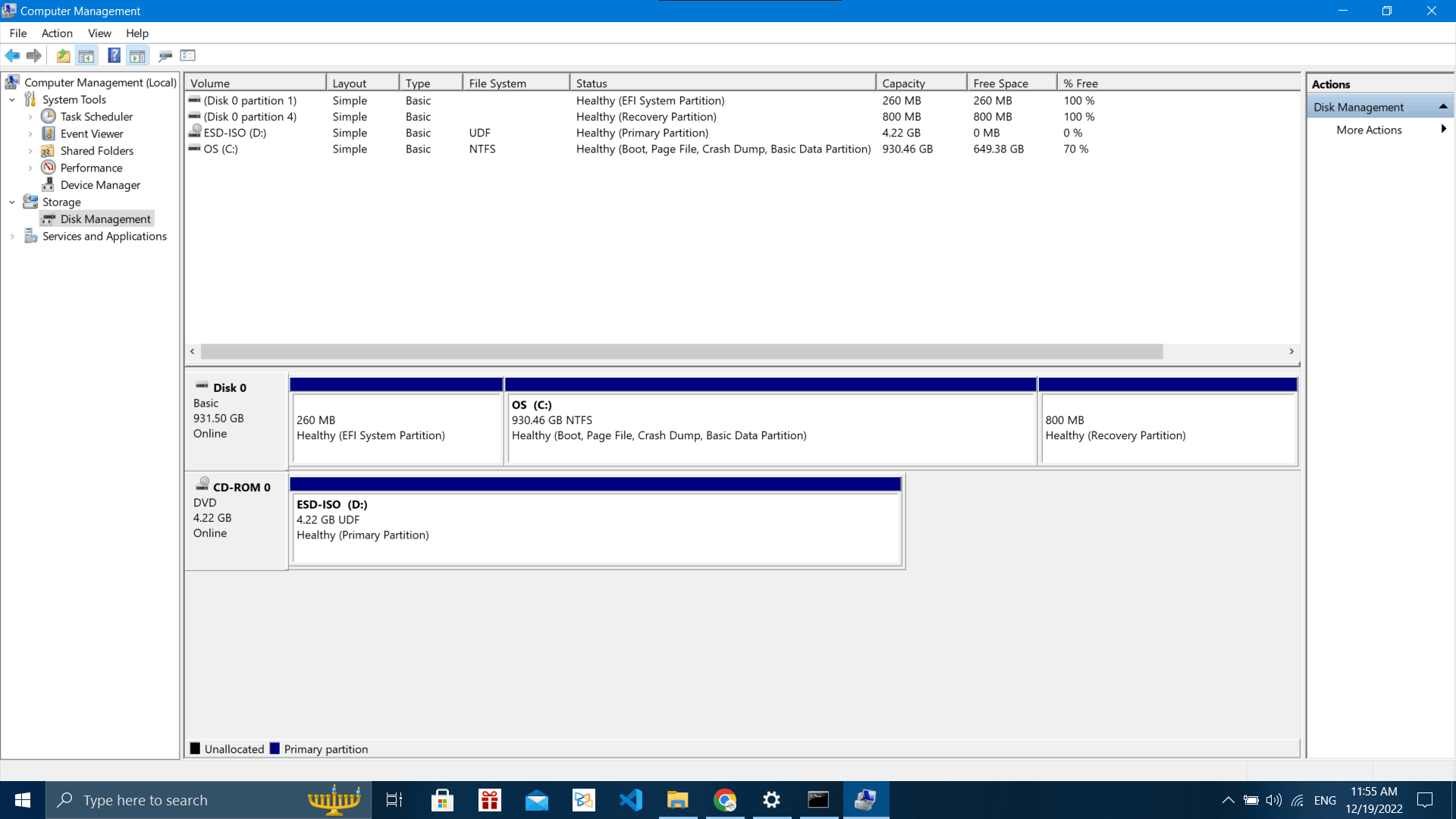This screenshot has width=1456, height=819.
Task: Expand the Services and Applications node
Action: click(12, 236)
